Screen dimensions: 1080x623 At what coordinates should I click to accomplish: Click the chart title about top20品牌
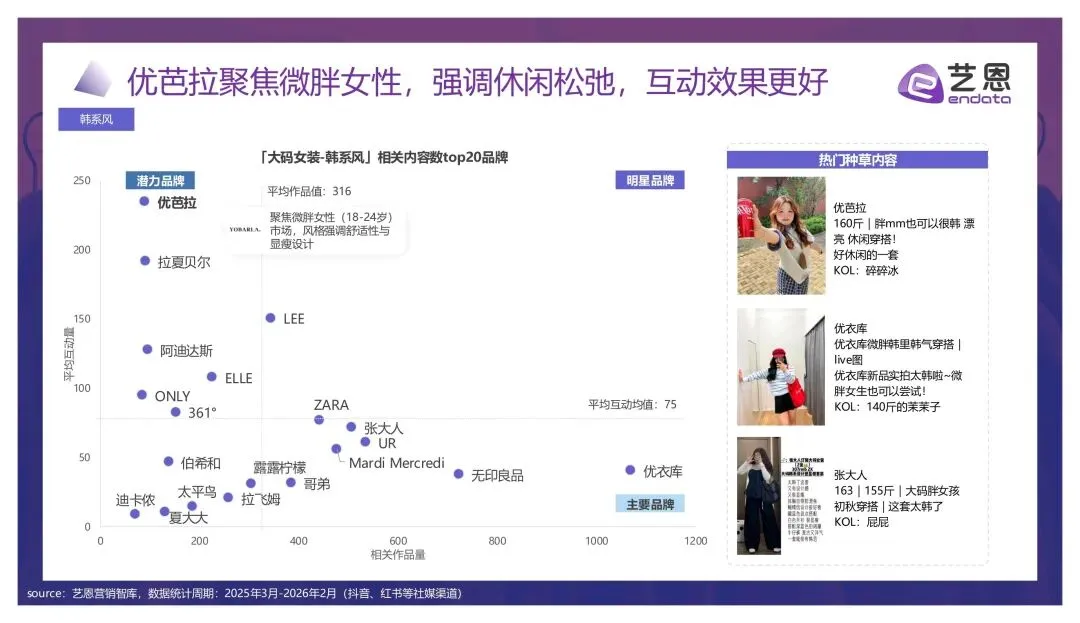[x=383, y=158]
